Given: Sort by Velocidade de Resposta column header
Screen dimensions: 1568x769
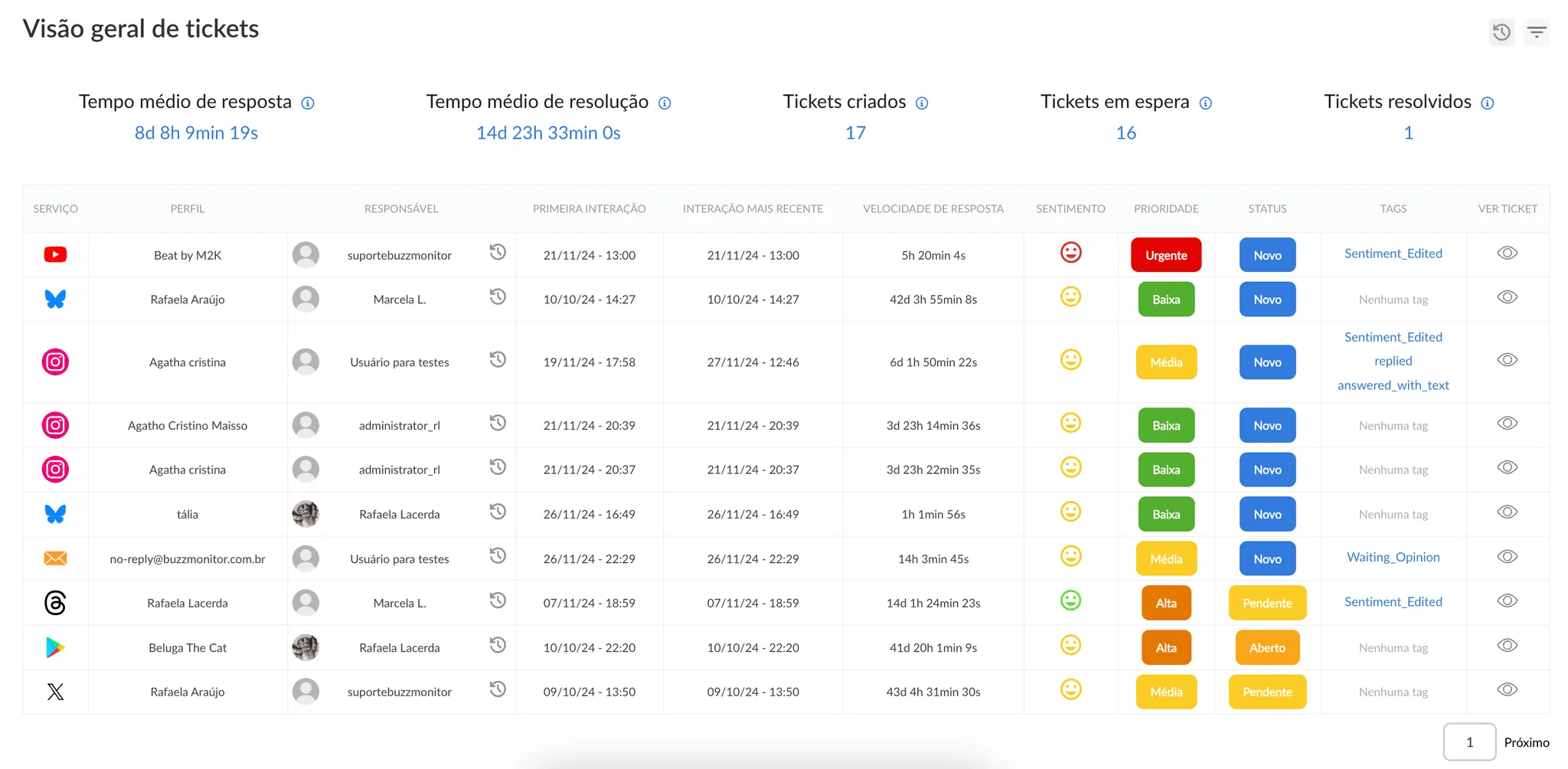Looking at the screenshot, I should 933,208.
